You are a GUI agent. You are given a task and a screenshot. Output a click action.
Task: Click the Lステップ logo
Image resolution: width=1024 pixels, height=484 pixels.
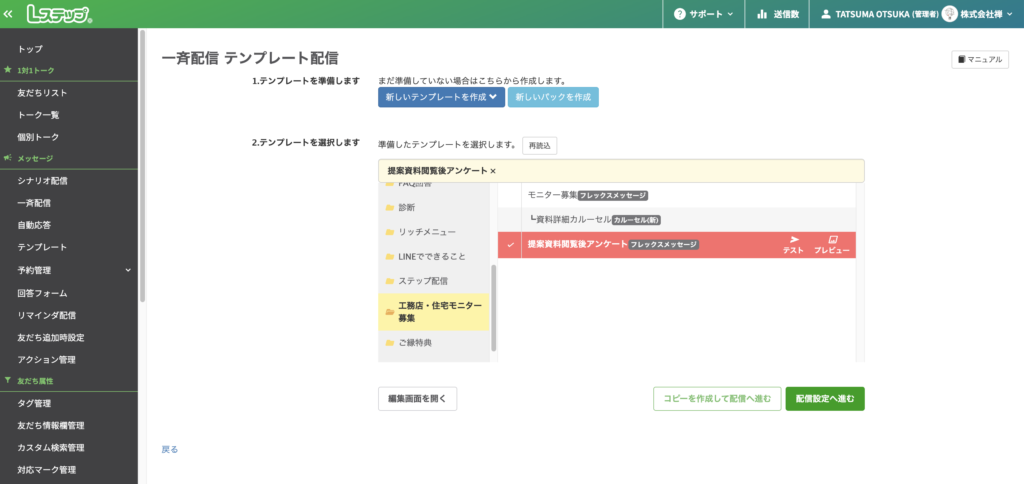coord(60,14)
